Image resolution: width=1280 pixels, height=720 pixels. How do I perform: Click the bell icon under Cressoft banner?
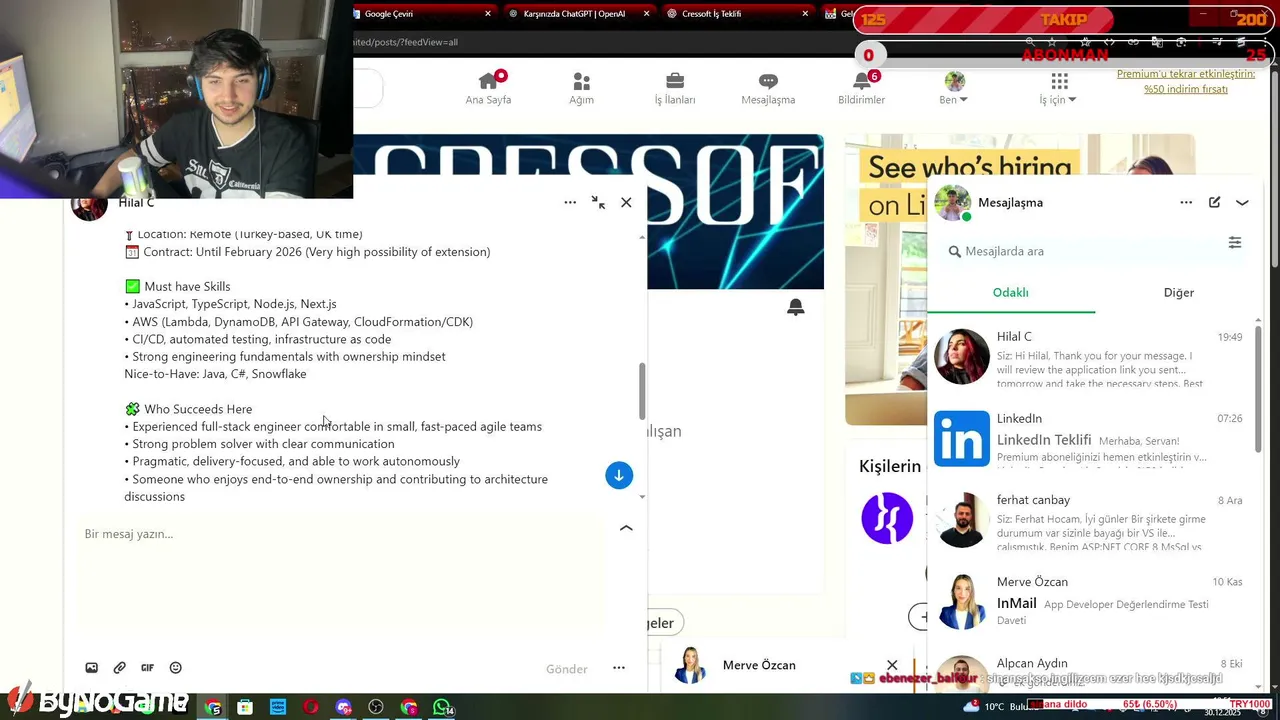[795, 308]
